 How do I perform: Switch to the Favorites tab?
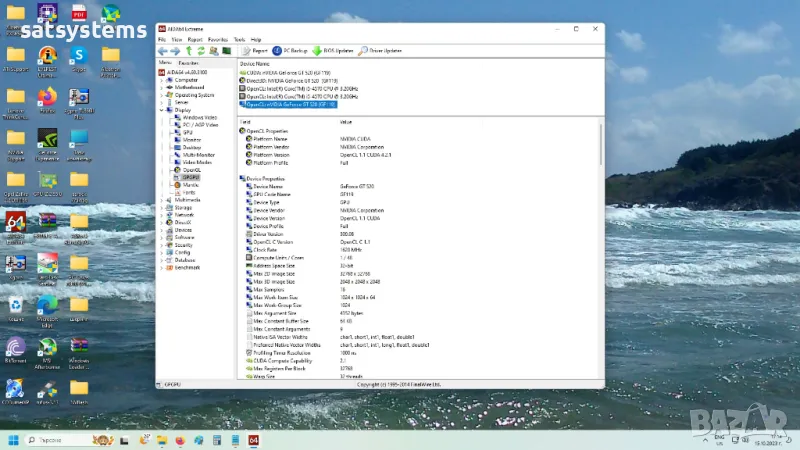tap(188, 63)
